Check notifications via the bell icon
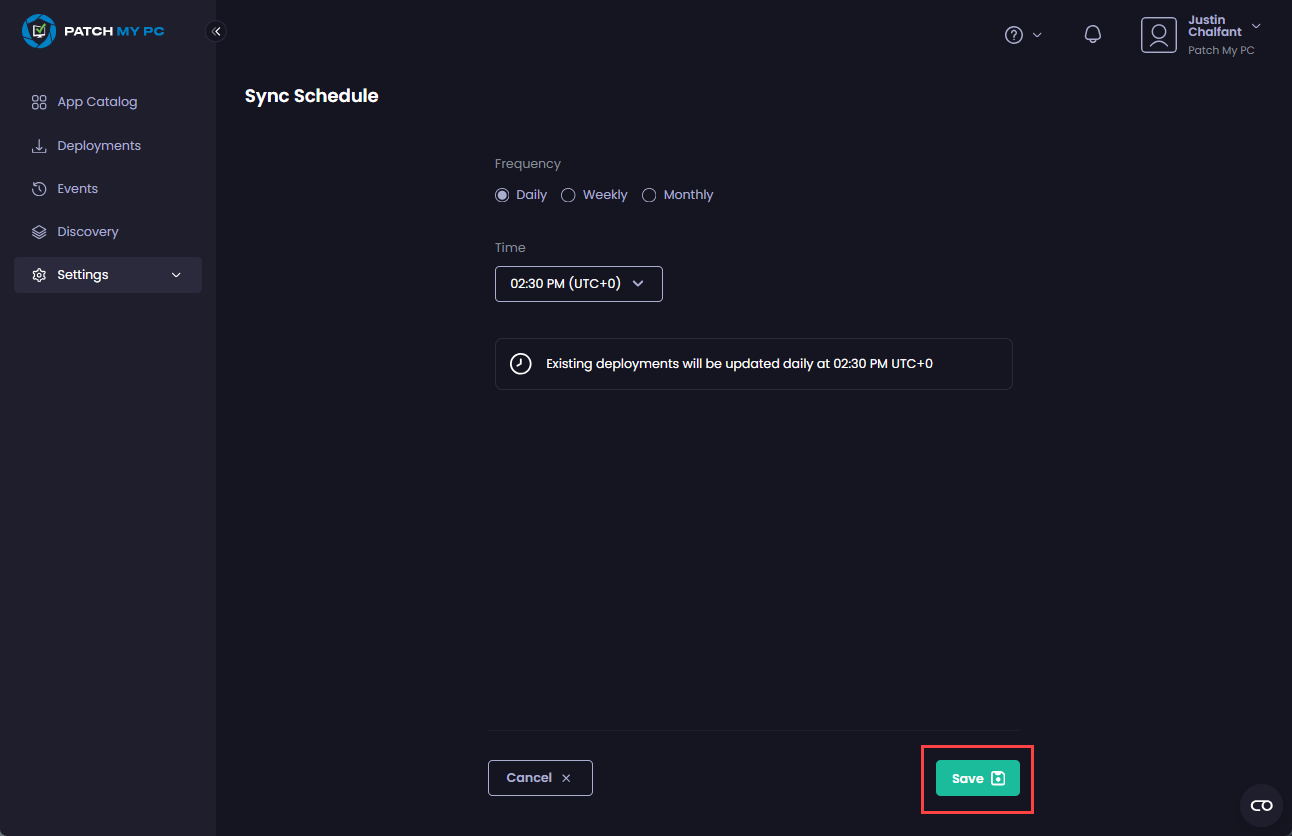Viewport: 1292px width, 836px height. pyautogui.click(x=1092, y=34)
